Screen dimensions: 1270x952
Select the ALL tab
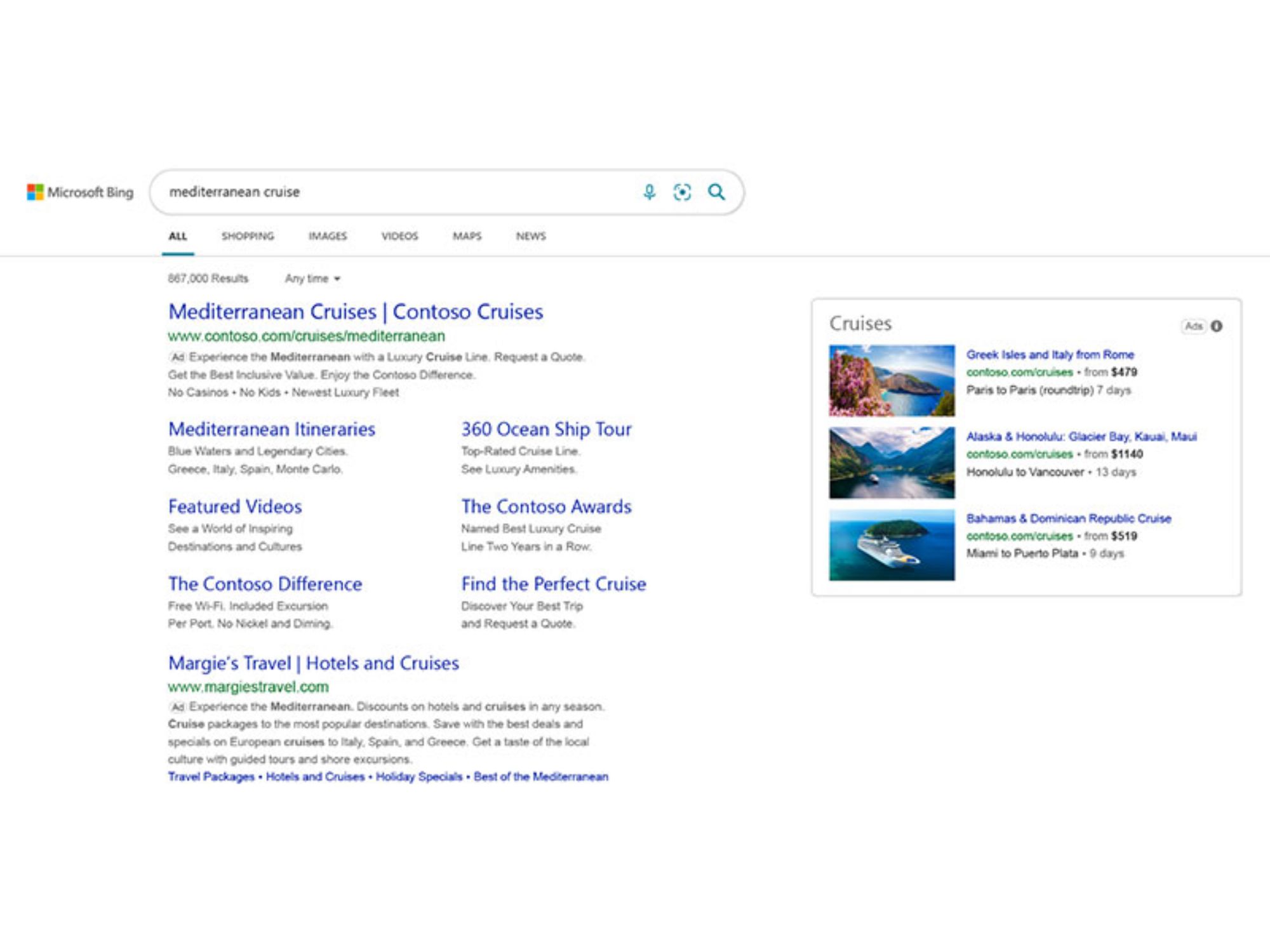point(178,236)
